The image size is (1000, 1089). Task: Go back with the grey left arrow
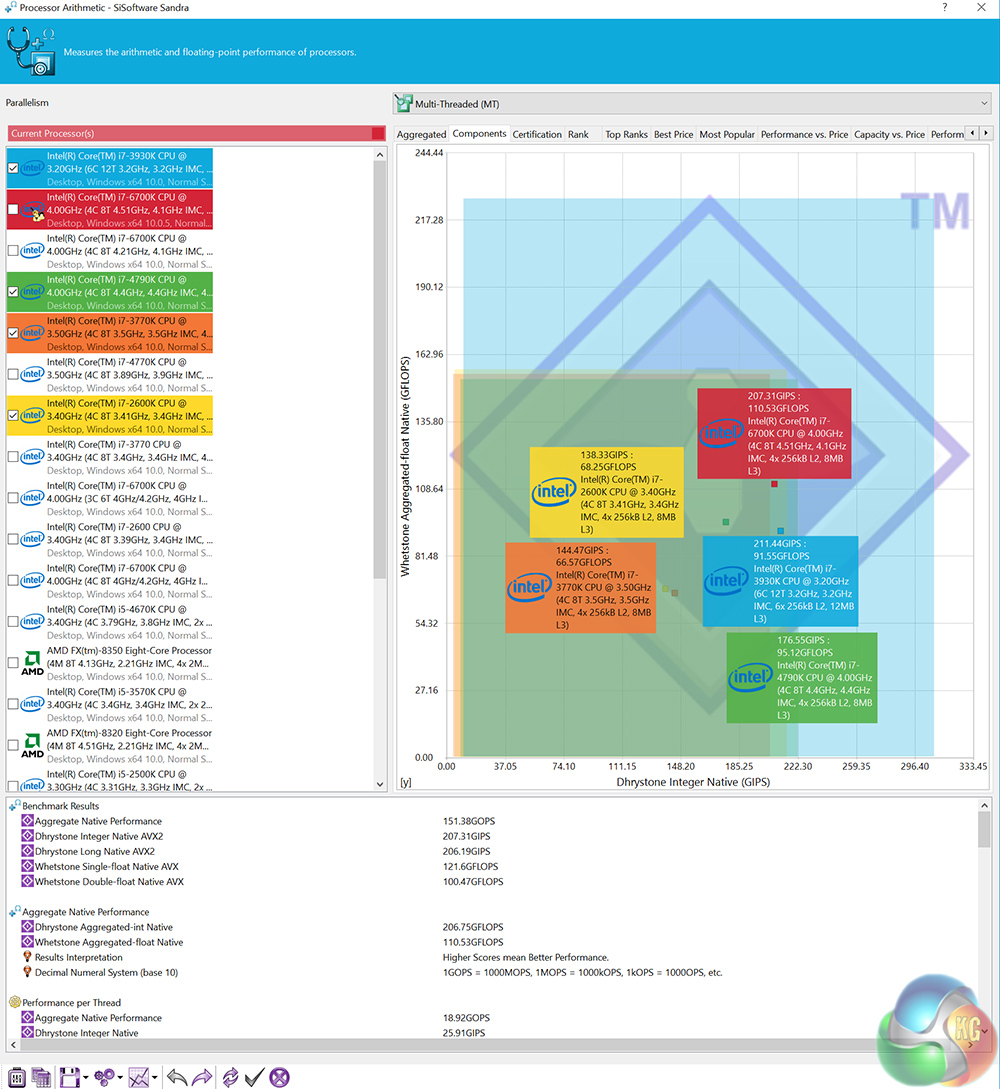coord(177,1077)
